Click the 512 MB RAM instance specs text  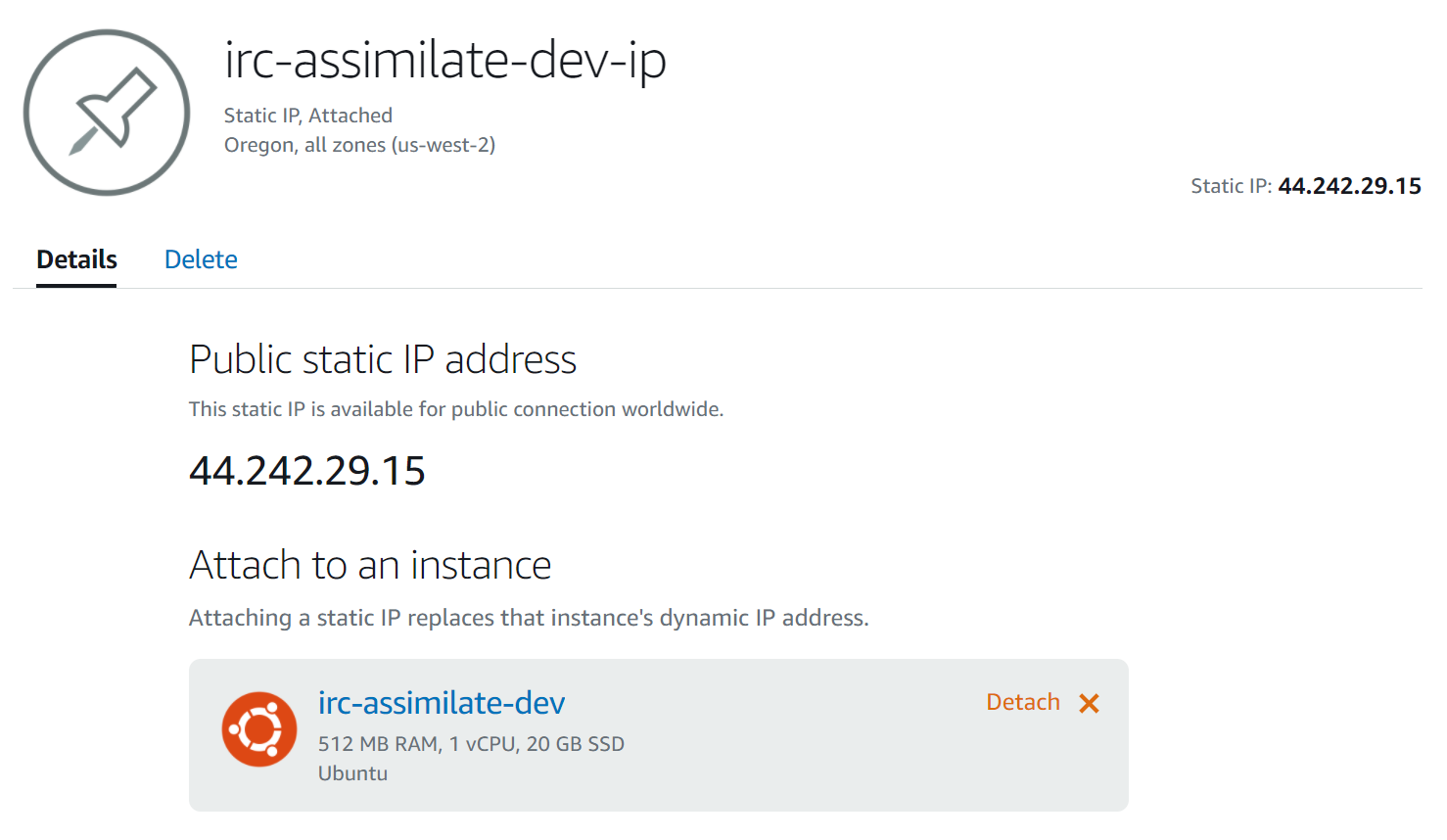(471, 744)
